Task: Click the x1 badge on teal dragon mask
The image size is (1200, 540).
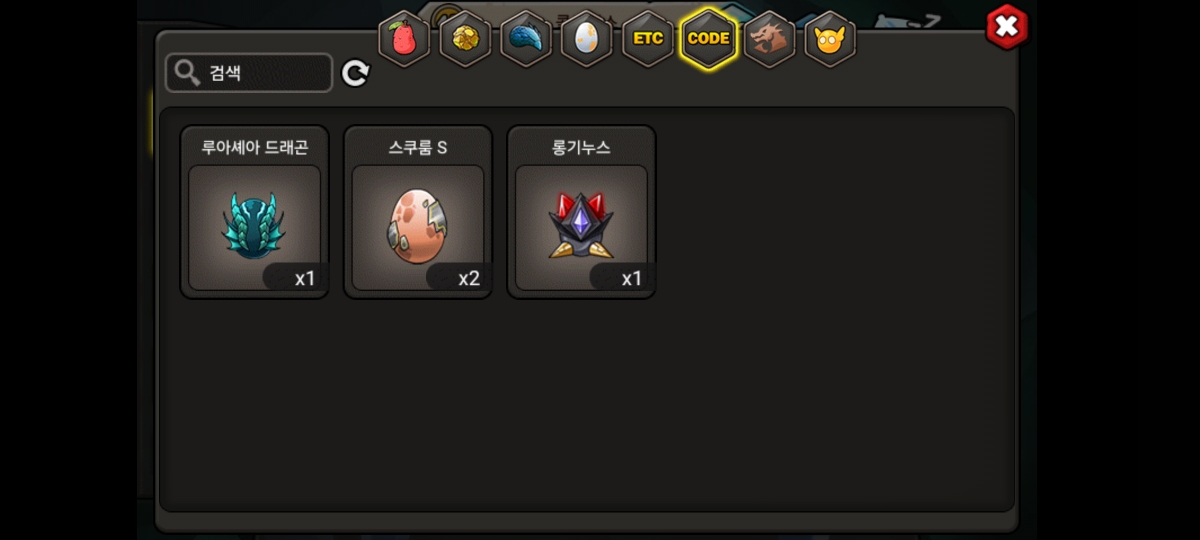Action: point(305,279)
